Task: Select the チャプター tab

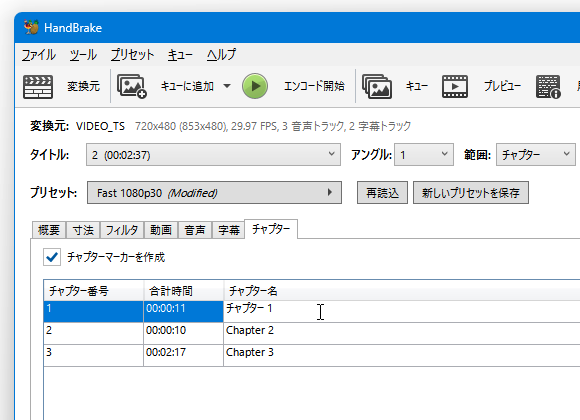Action: (x=271, y=229)
